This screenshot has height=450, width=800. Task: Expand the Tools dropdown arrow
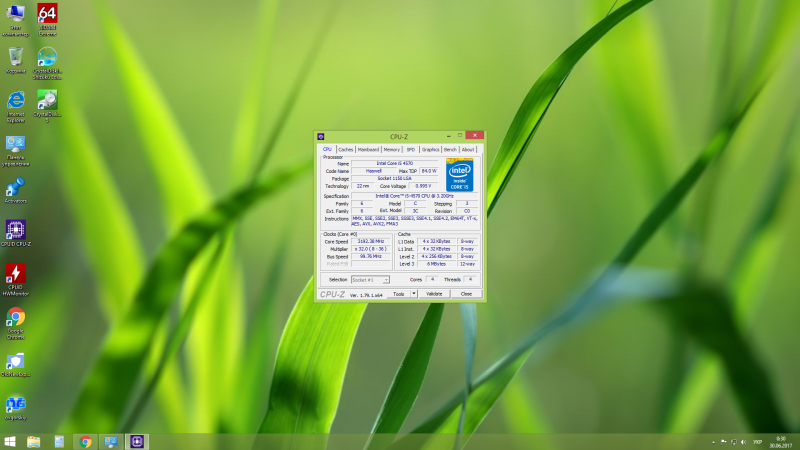414,294
